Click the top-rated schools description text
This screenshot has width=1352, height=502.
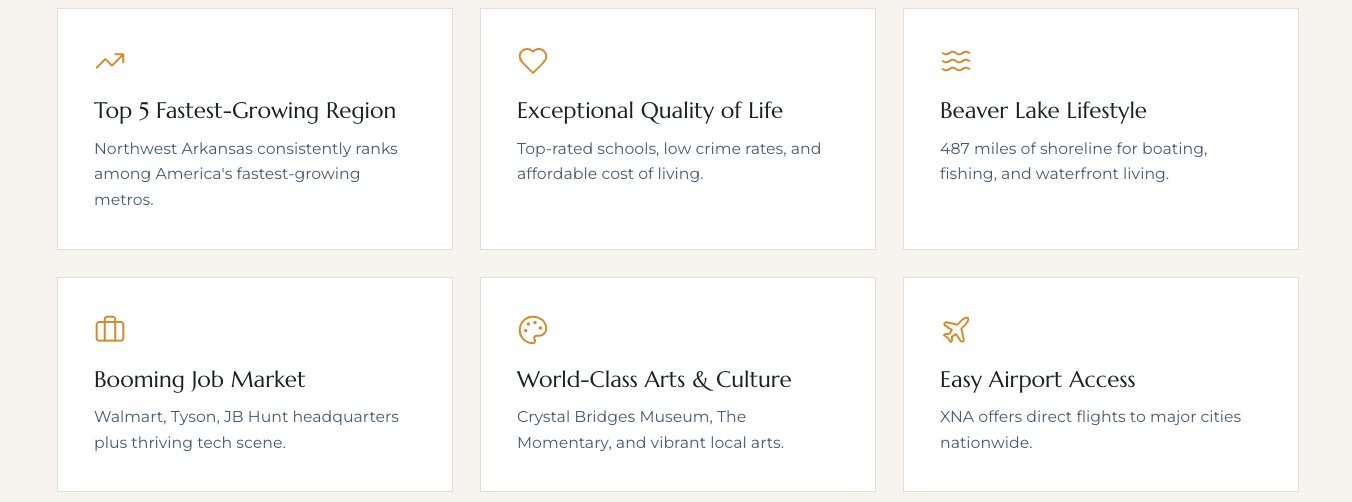coord(668,161)
